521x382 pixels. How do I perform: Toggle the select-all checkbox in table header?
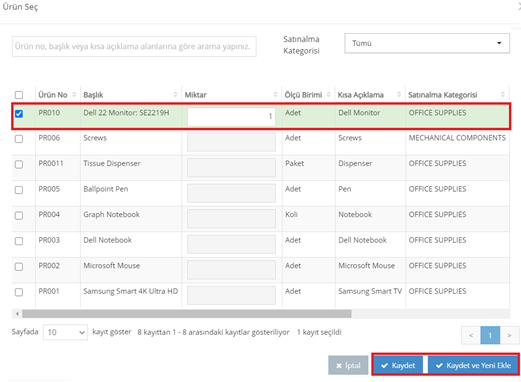19,95
